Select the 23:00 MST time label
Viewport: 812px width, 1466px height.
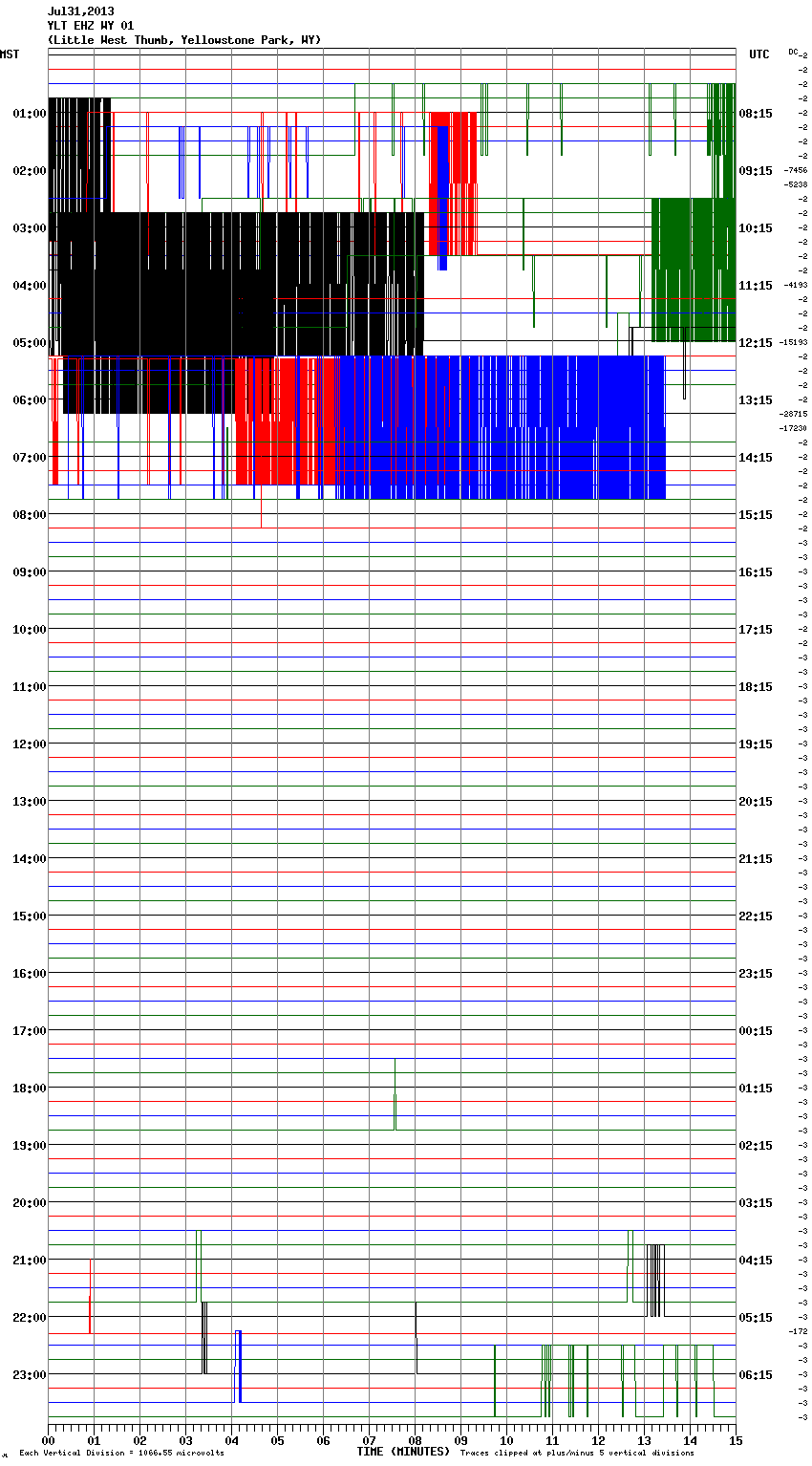pyautogui.click(x=30, y=1375)
